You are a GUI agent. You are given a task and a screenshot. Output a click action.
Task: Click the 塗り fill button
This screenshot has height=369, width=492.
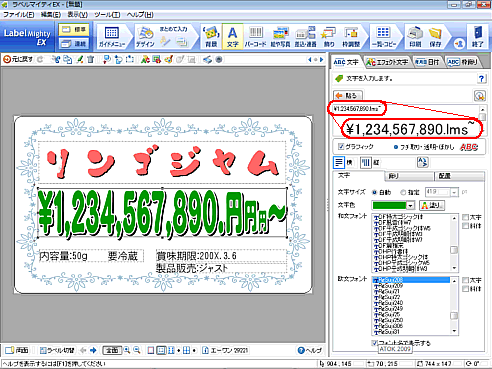pos(431,205)
